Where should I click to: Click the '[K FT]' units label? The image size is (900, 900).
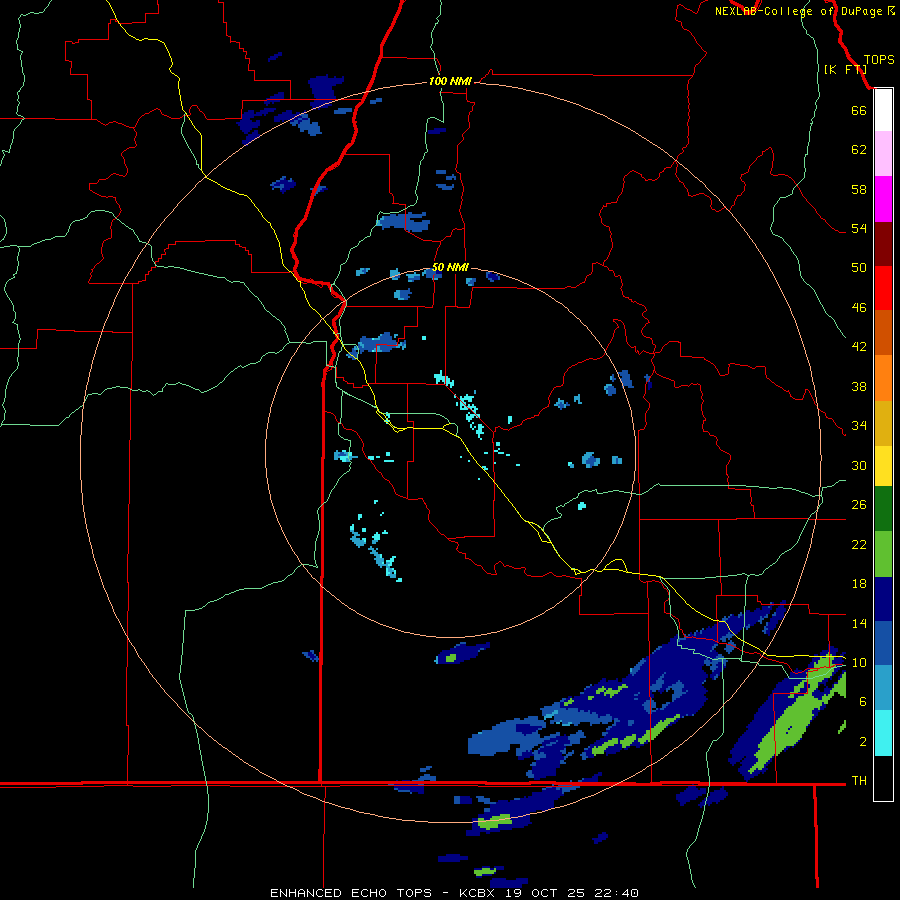[x=845, y=69]
